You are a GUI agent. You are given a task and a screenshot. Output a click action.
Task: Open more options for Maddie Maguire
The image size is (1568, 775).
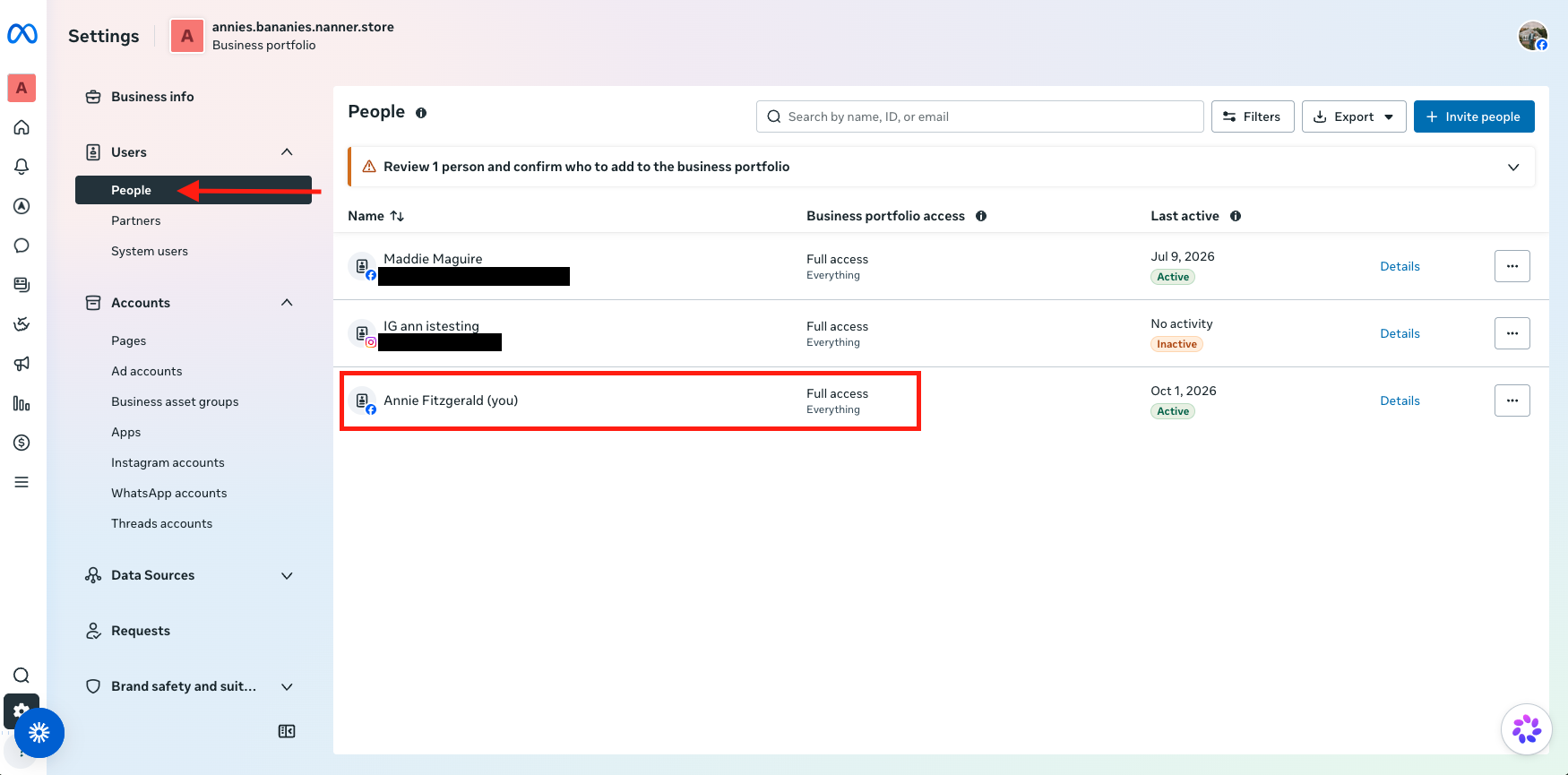pos(1512,266)
